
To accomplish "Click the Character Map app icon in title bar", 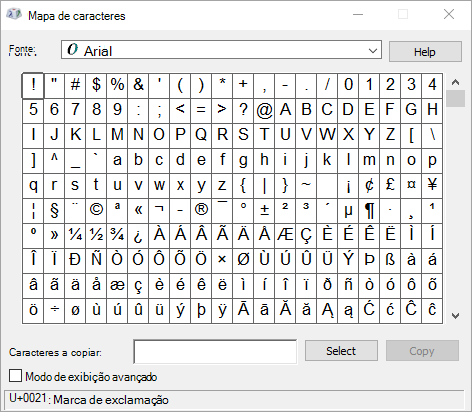I will coord(14,15).
